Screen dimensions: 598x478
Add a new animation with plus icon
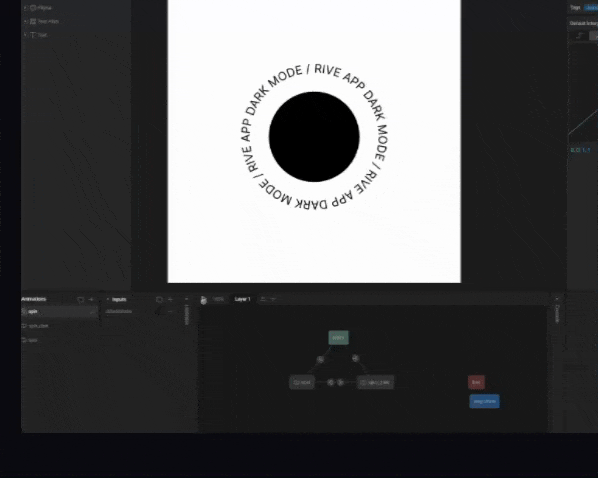click(91, 299)
